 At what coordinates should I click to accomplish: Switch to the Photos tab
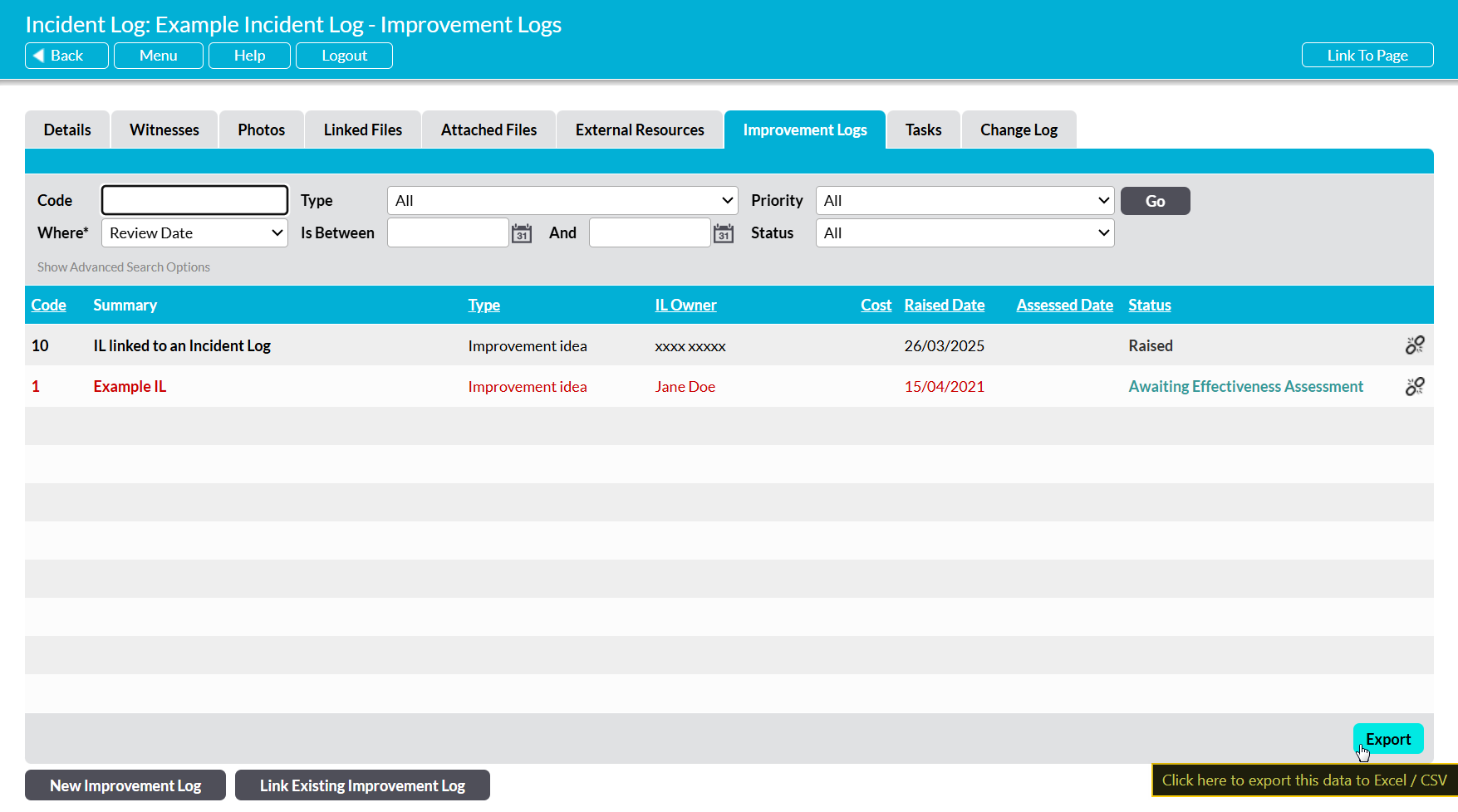[262, 130]
